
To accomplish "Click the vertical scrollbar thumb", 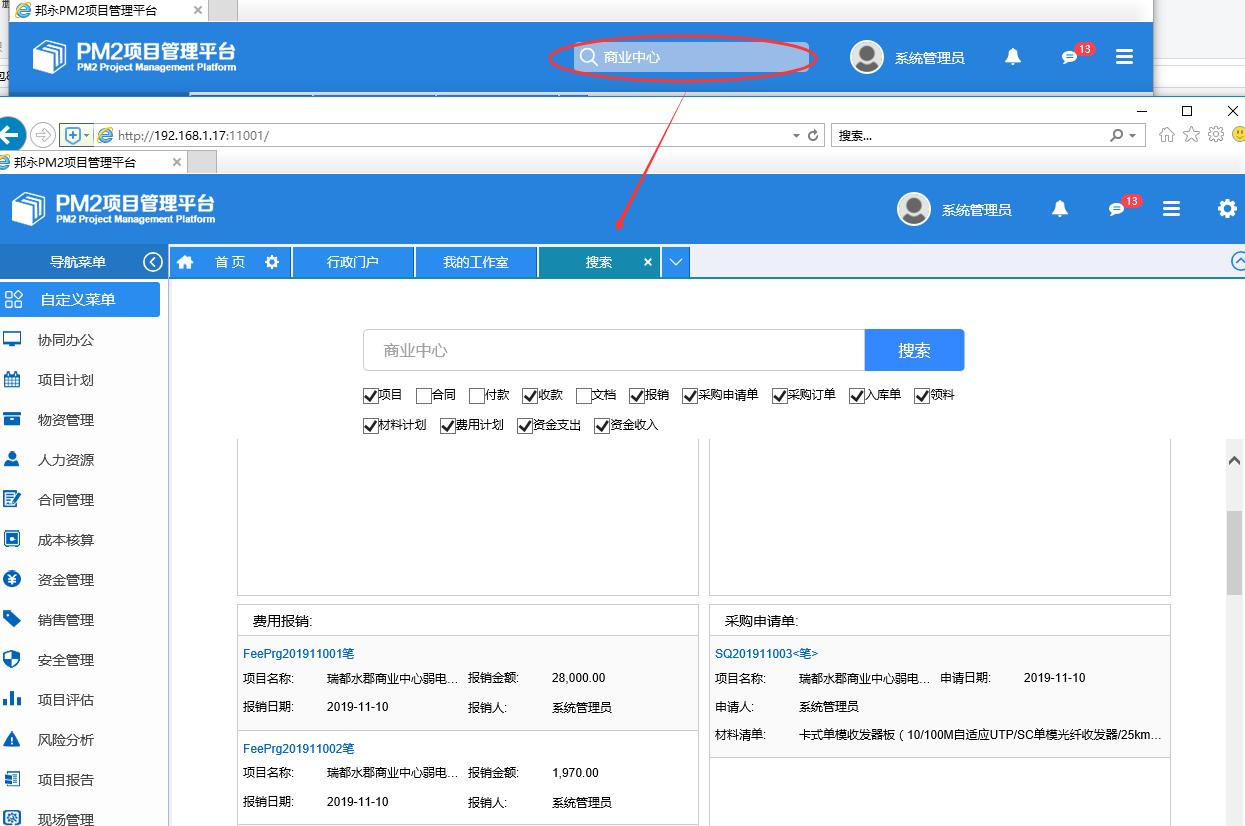I will point(1235,550).
